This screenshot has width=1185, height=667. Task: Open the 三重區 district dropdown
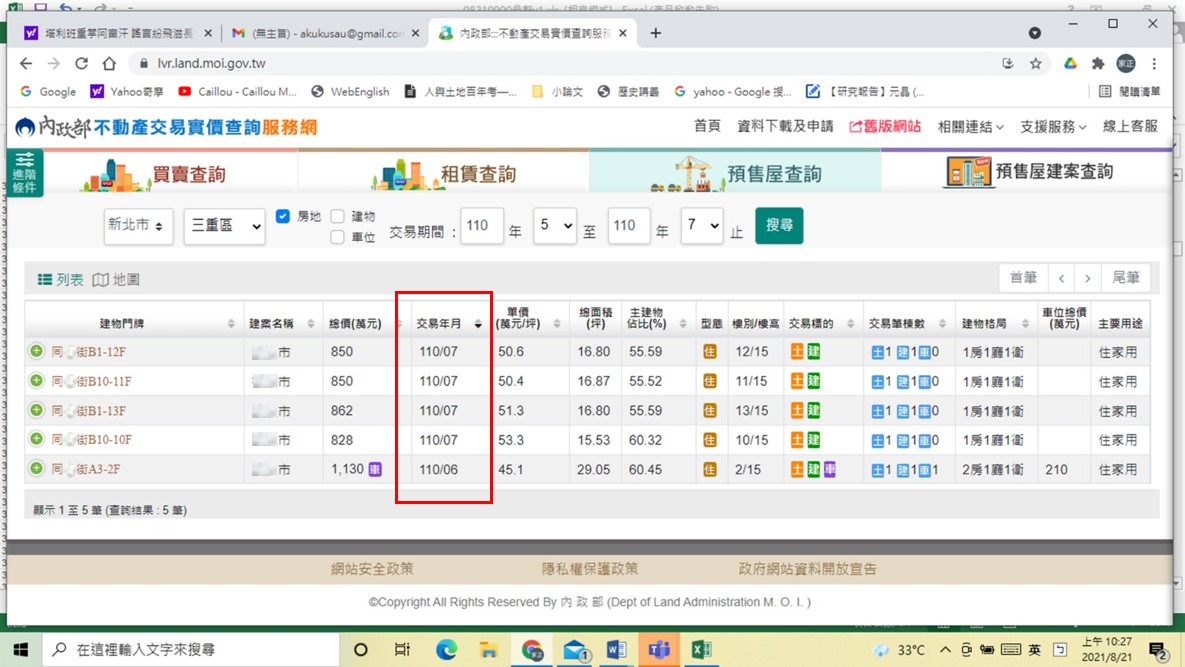[x=224, y=225]
